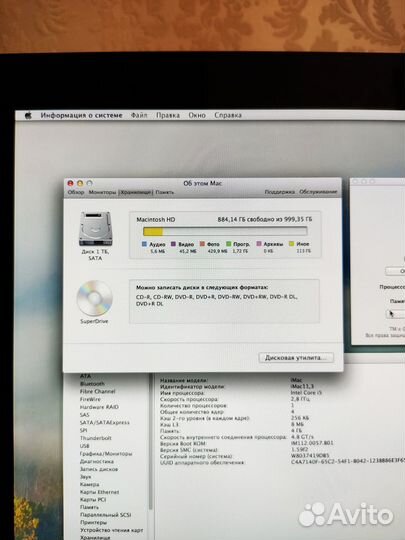405x540 pixels.
Task: Select FireWire in the sidebar
Action: tap(90, 399)
